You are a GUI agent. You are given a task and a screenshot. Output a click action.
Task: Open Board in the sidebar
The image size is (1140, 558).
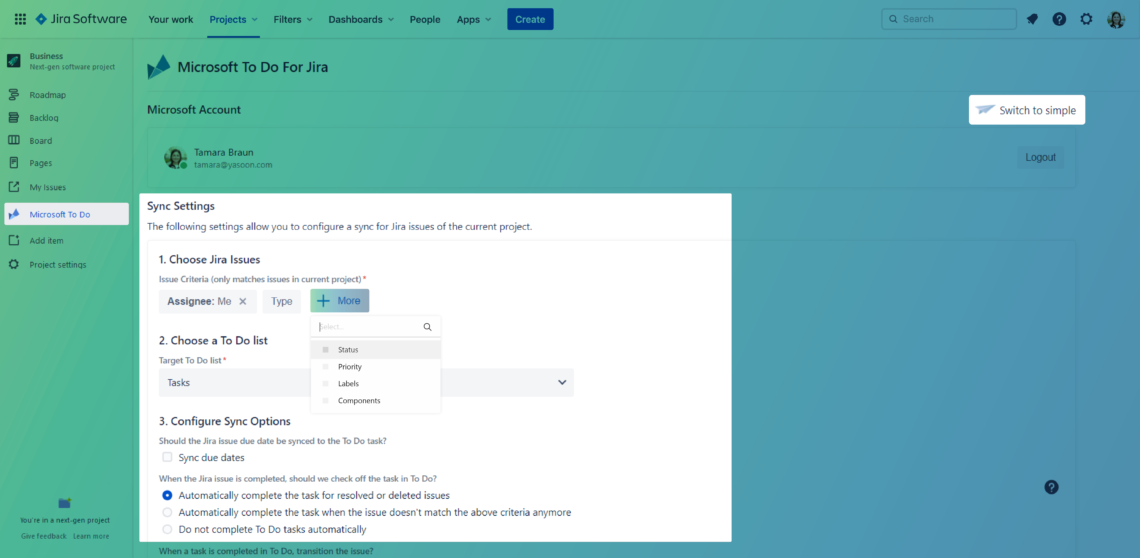[x=41, y=141]
